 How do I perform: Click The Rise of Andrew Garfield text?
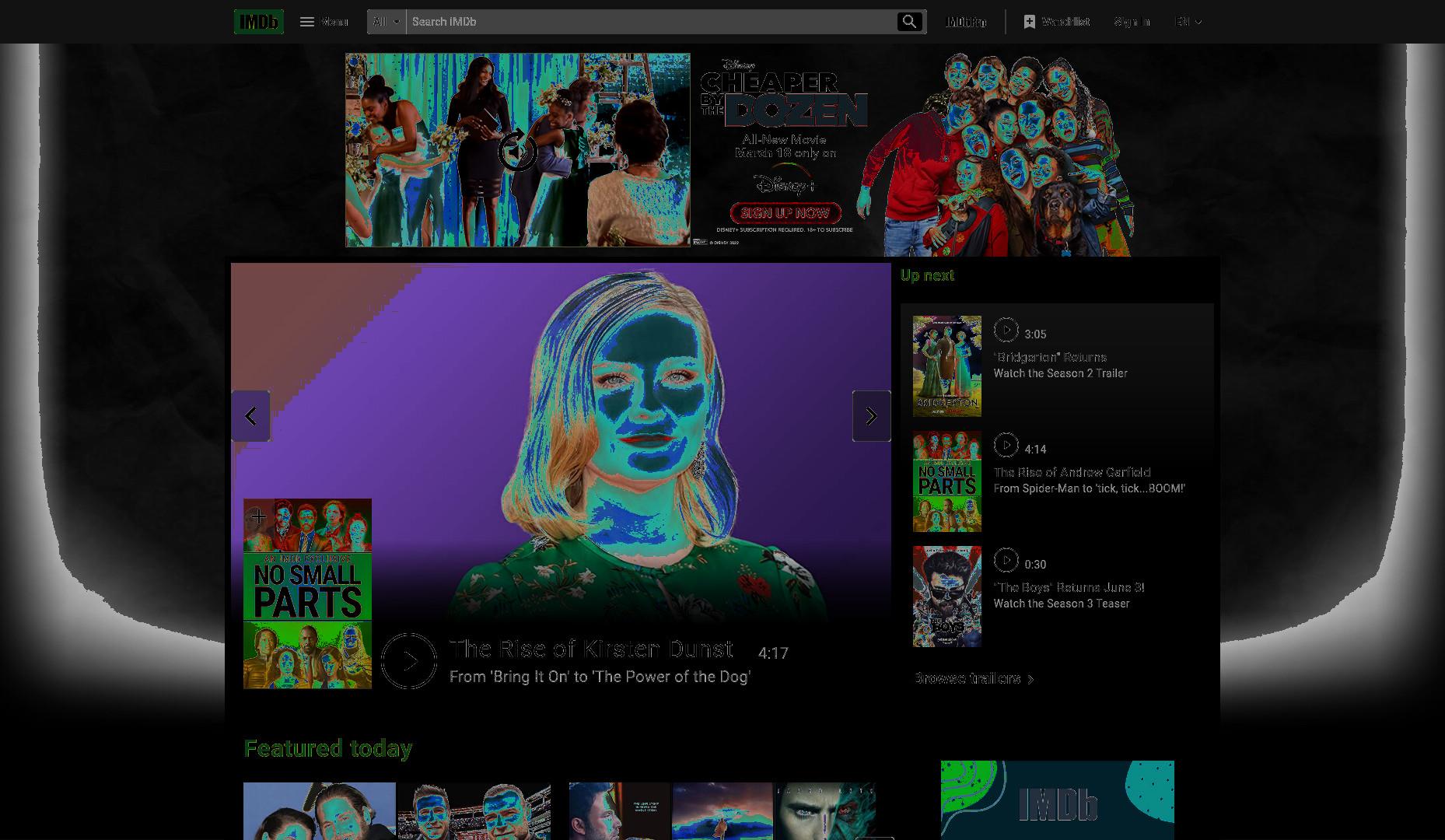pyautogui.click(x=1072, y=472)
